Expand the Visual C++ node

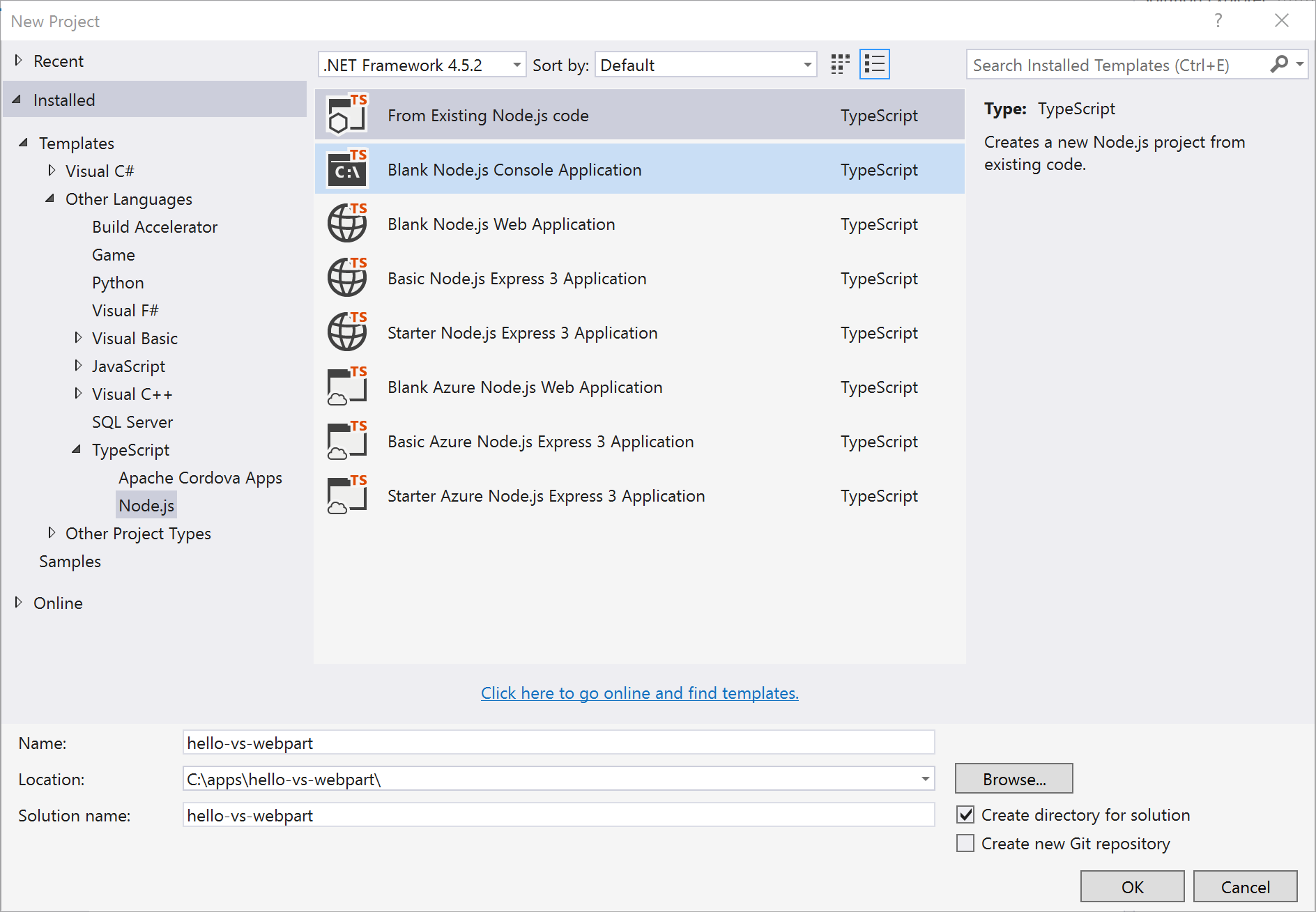(x=78, y=394)
